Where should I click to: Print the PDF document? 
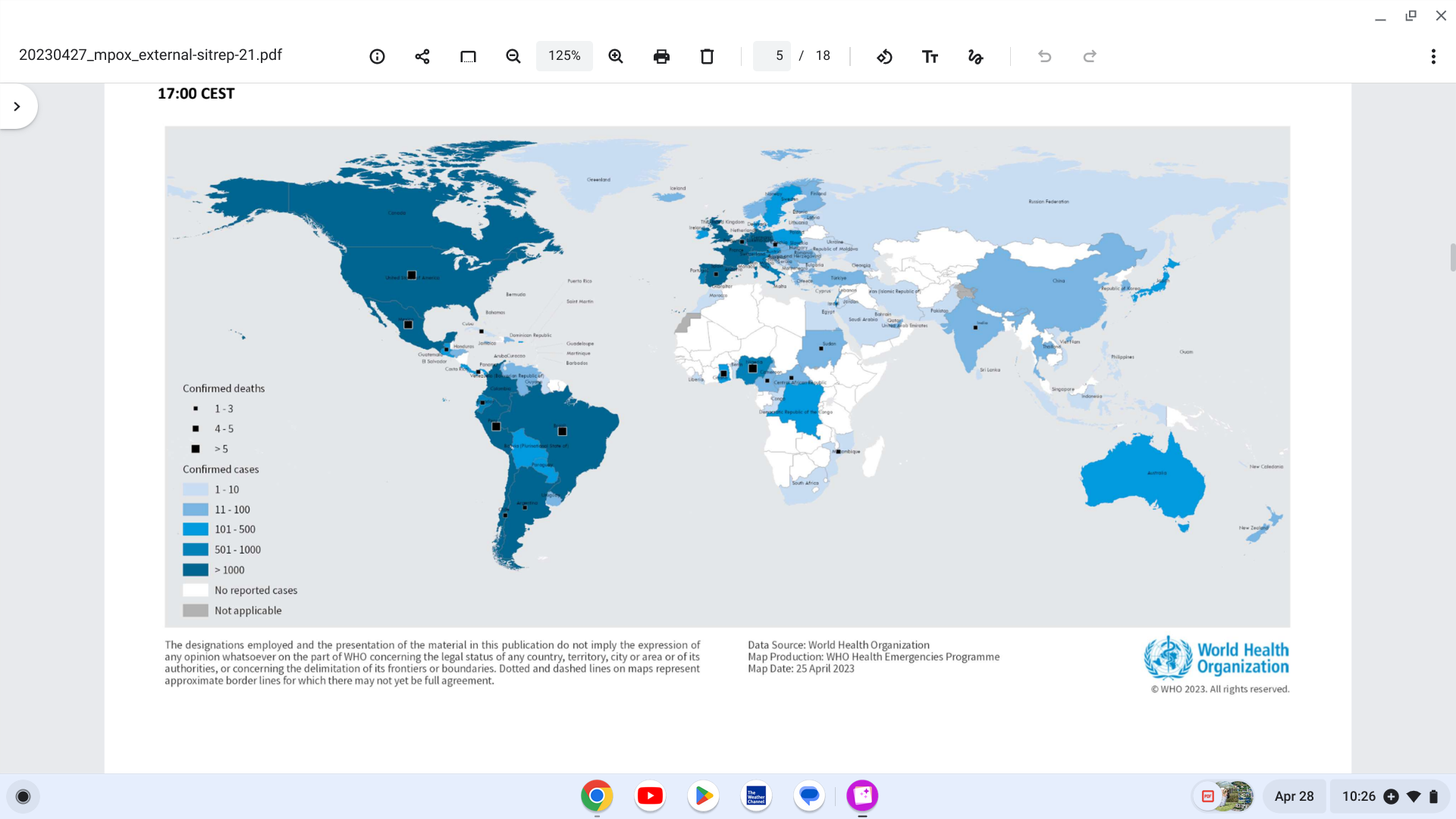tap(661, 56)
